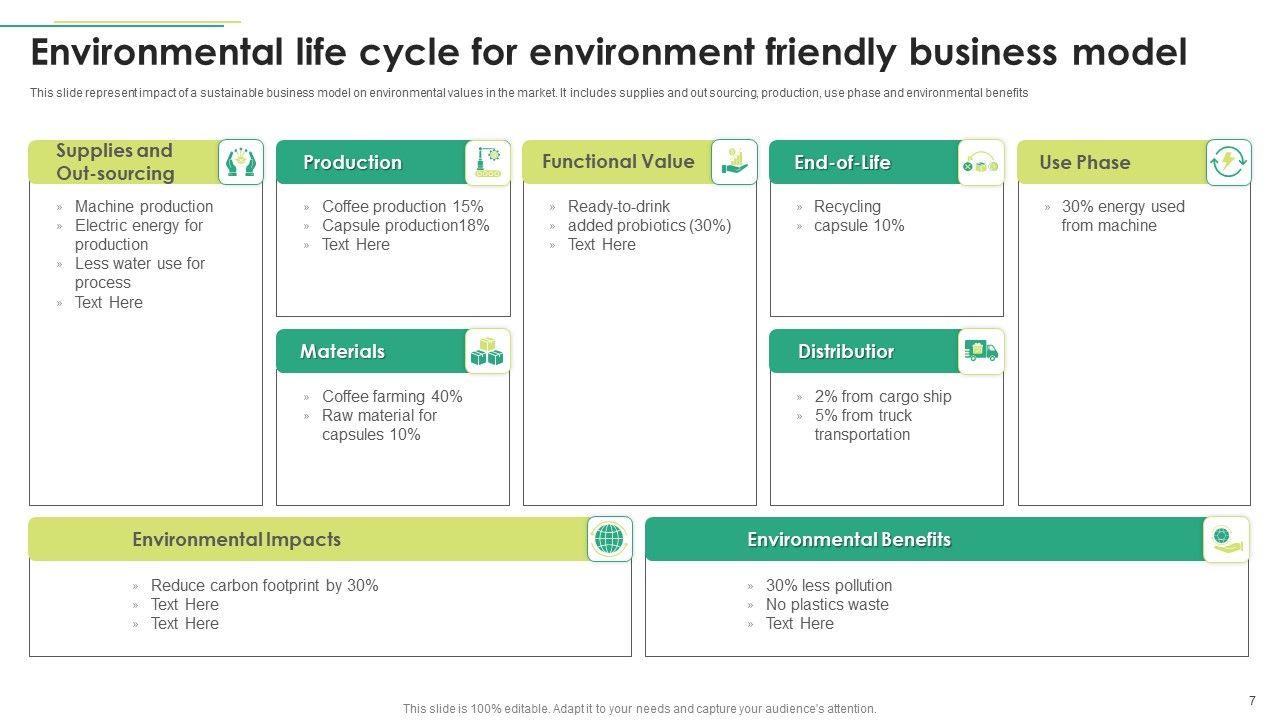Click the hands icon beside Supplies and Out-sourcing

pos(241,162)
